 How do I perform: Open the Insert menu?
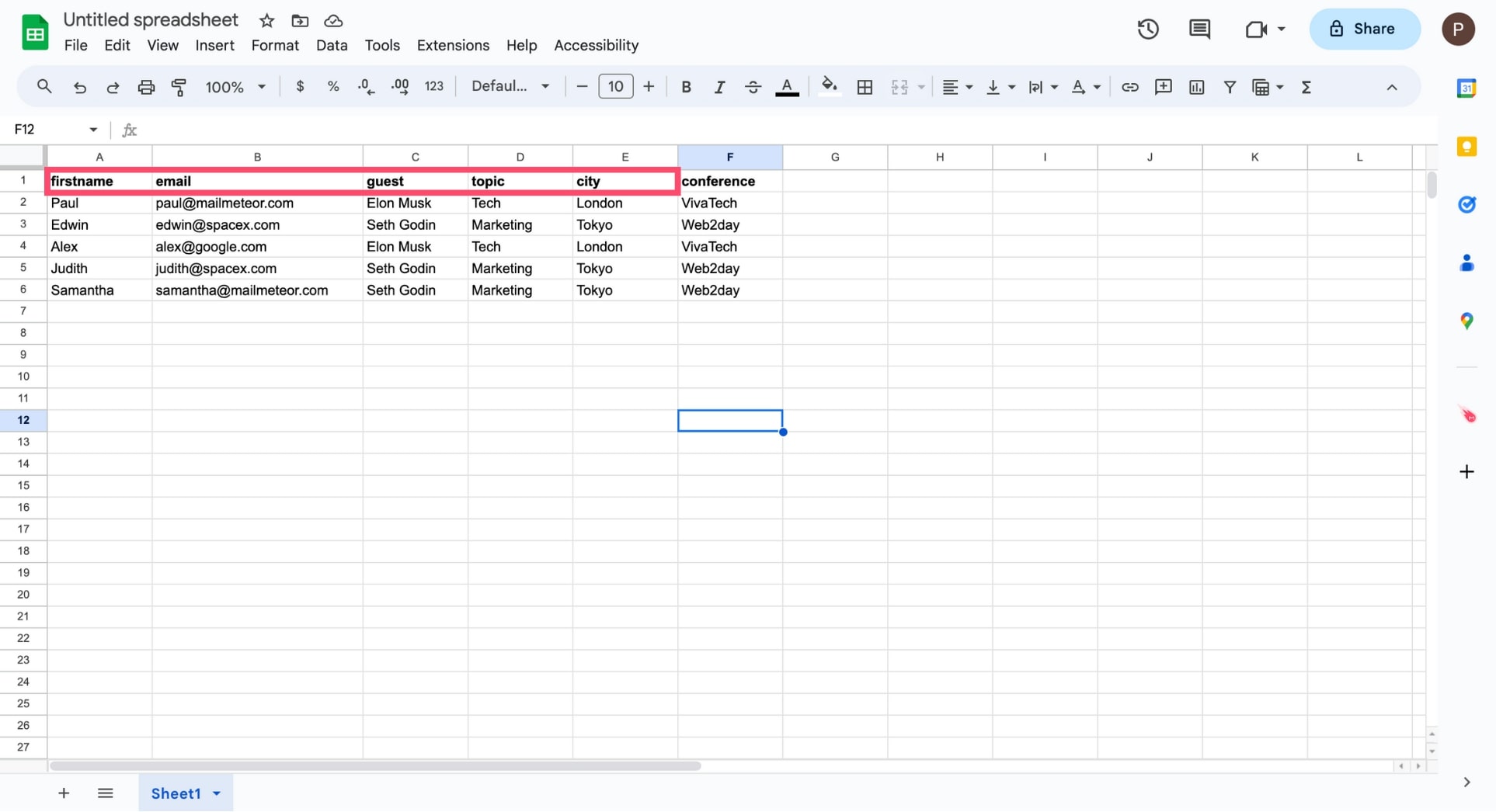point(214,45)
